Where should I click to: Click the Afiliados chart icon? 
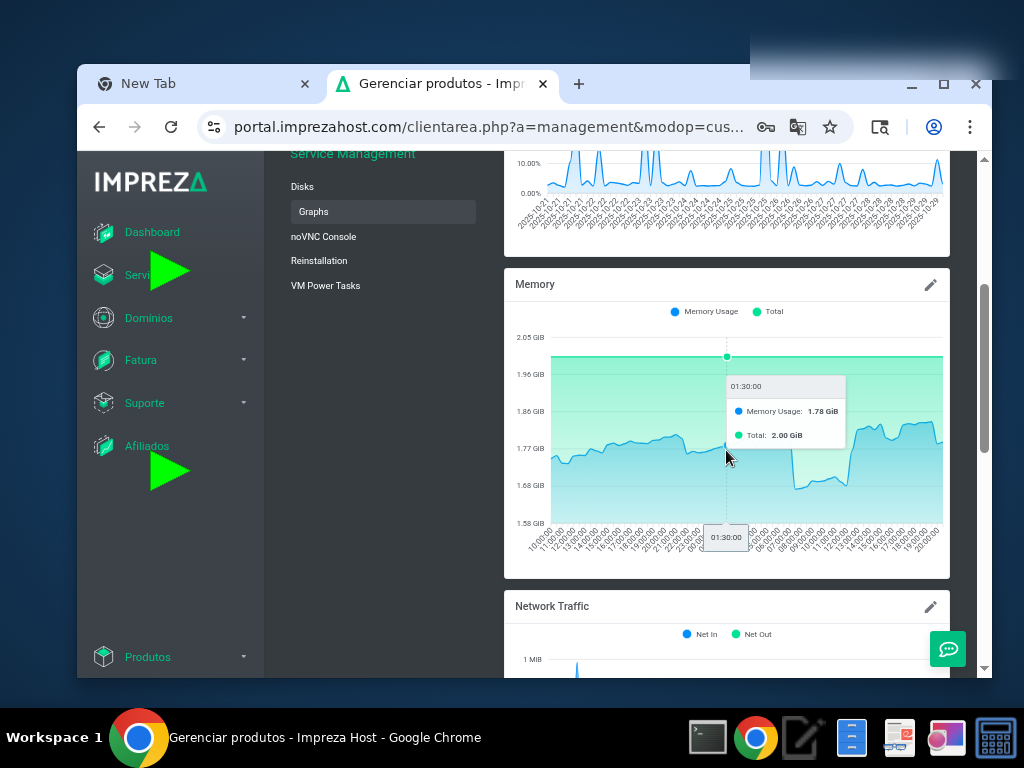tap(103, 446)
